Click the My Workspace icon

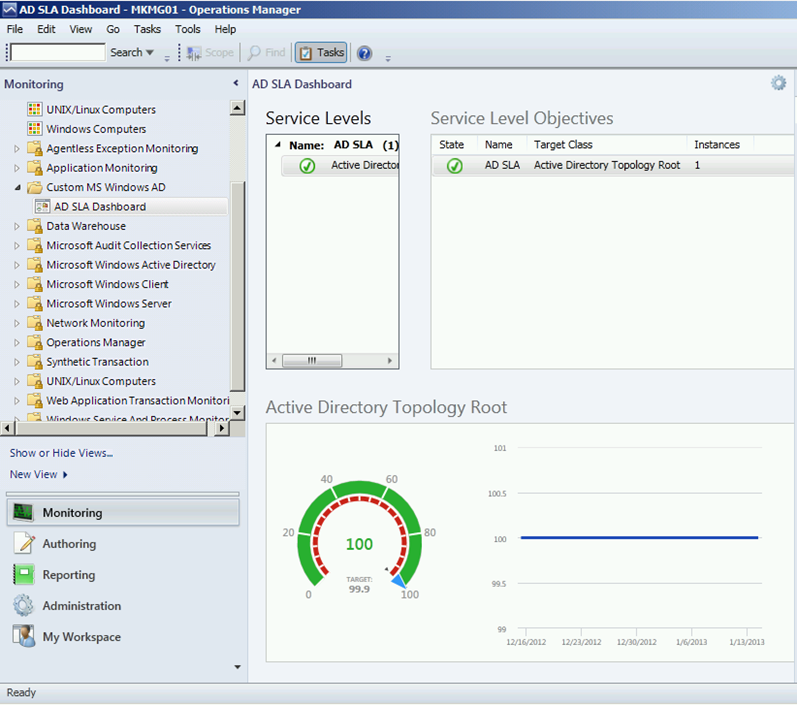(x=24, y=636)
